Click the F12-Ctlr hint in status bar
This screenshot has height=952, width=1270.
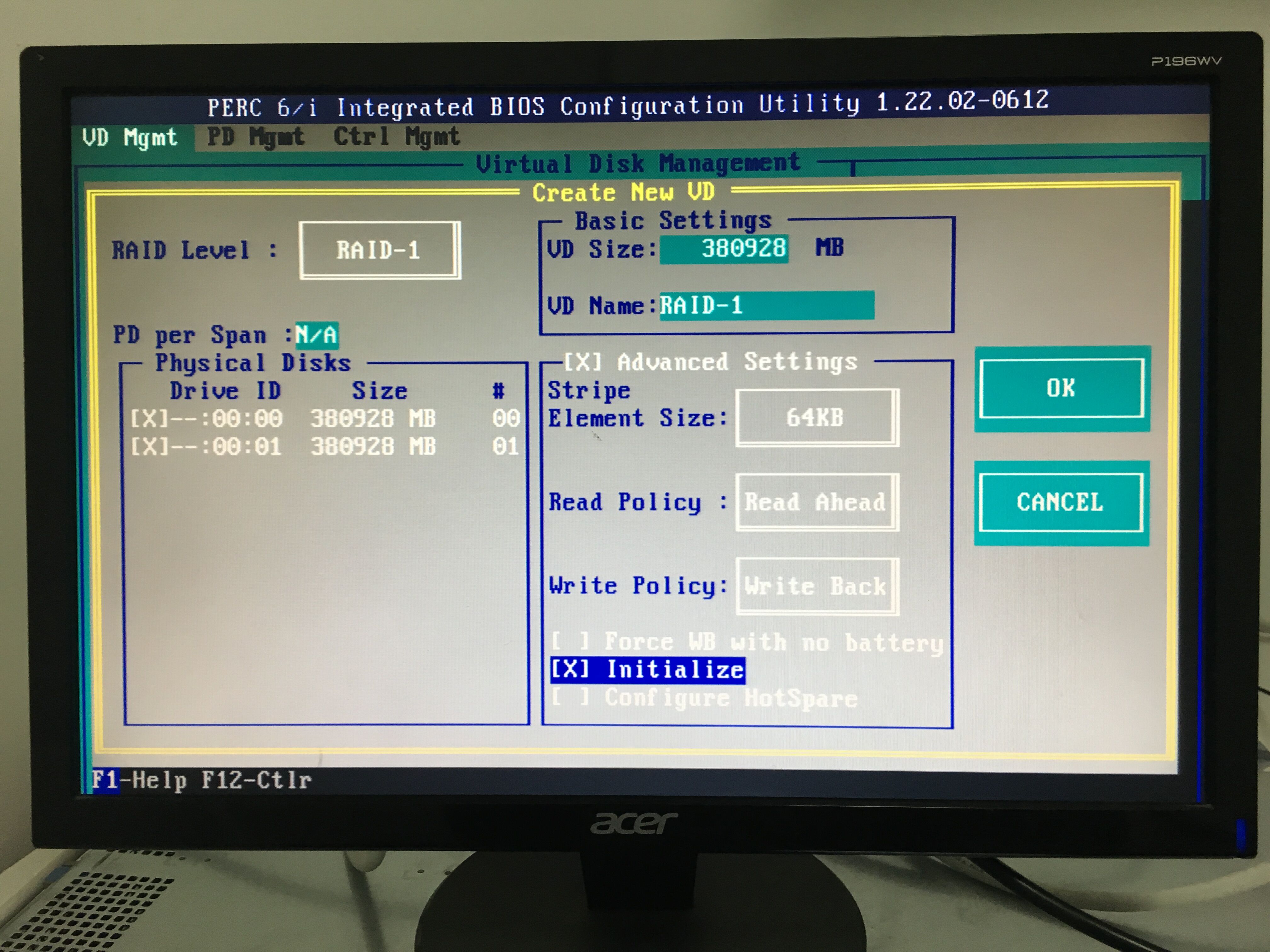[257, 780]
